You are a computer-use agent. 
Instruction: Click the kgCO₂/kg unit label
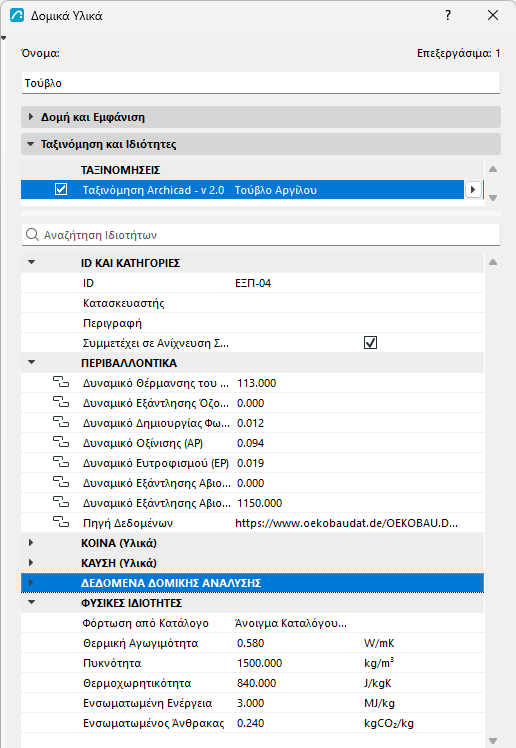click(389, 723)
